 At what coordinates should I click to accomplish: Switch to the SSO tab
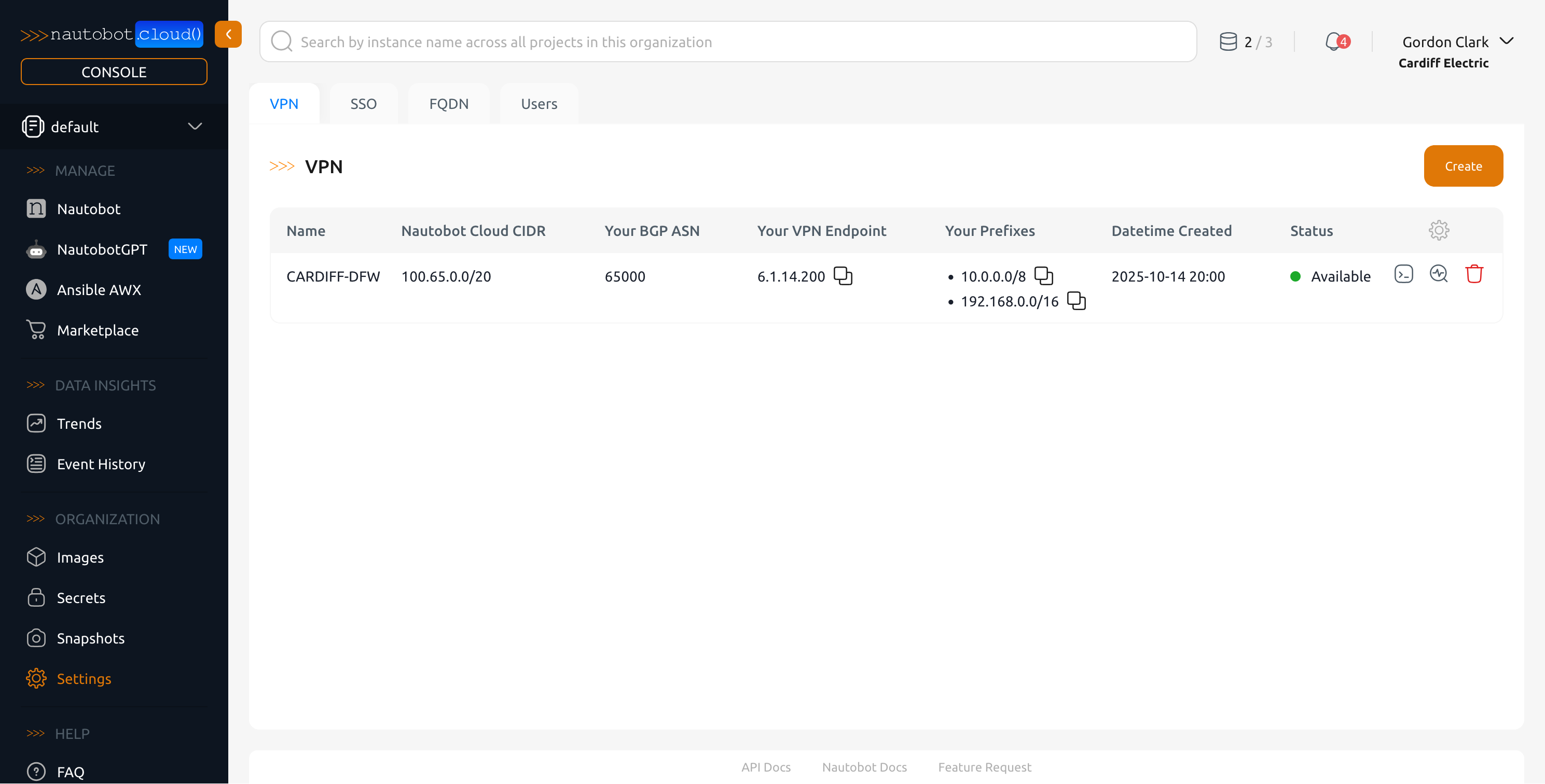pyautogui.click(x=364, y=103)
